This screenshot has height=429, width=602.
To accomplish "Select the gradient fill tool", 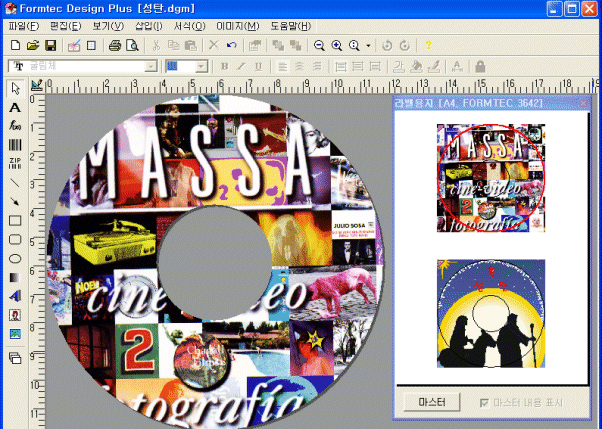I will [x=15, y=277].
